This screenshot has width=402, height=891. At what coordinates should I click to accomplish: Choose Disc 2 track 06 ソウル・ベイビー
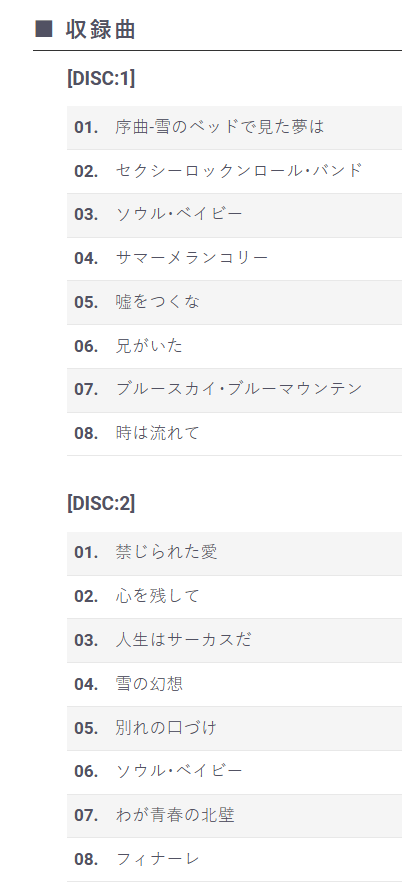(x=234, y=772)
